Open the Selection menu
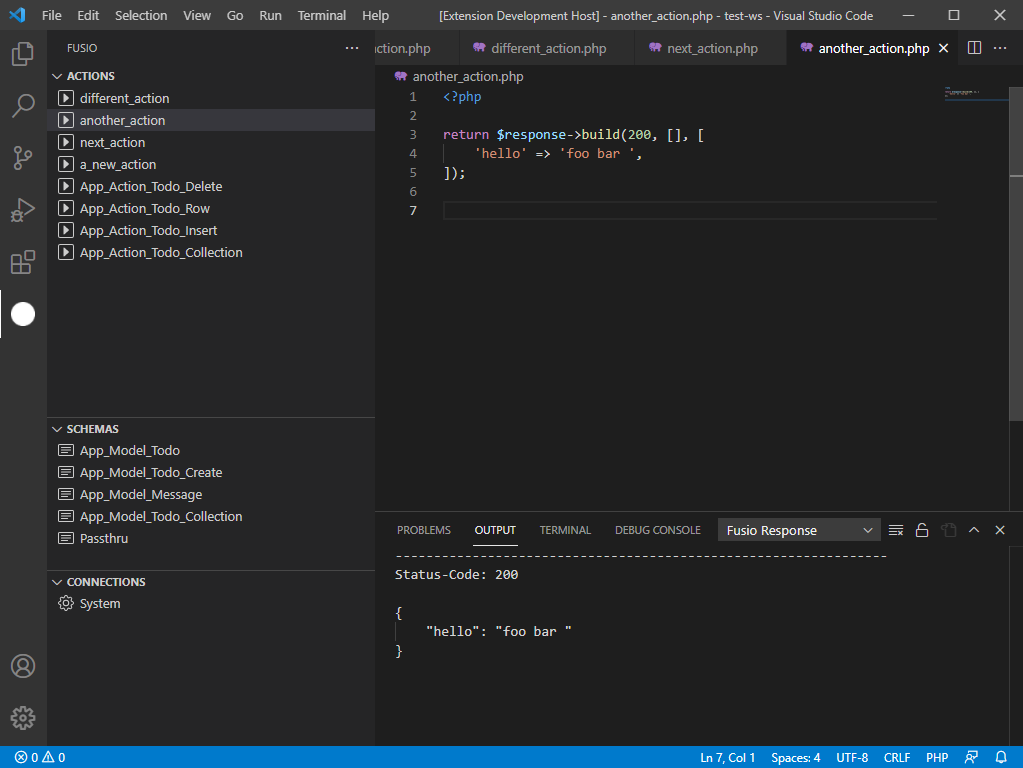 tap(141, 15)
